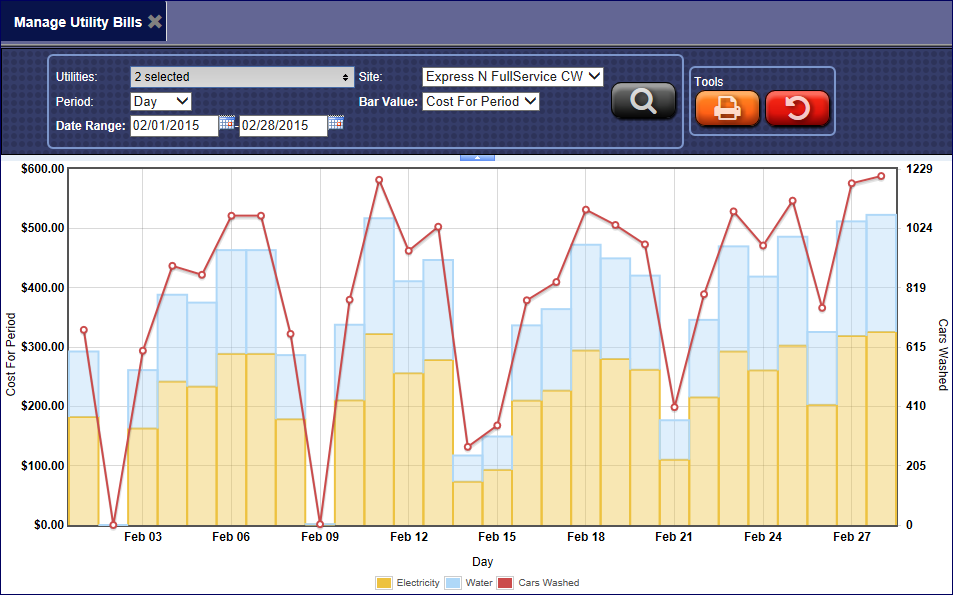Screen dimensions: 953x595
Task: Open the start date calendar picker icon
Action: click(227, 123)
